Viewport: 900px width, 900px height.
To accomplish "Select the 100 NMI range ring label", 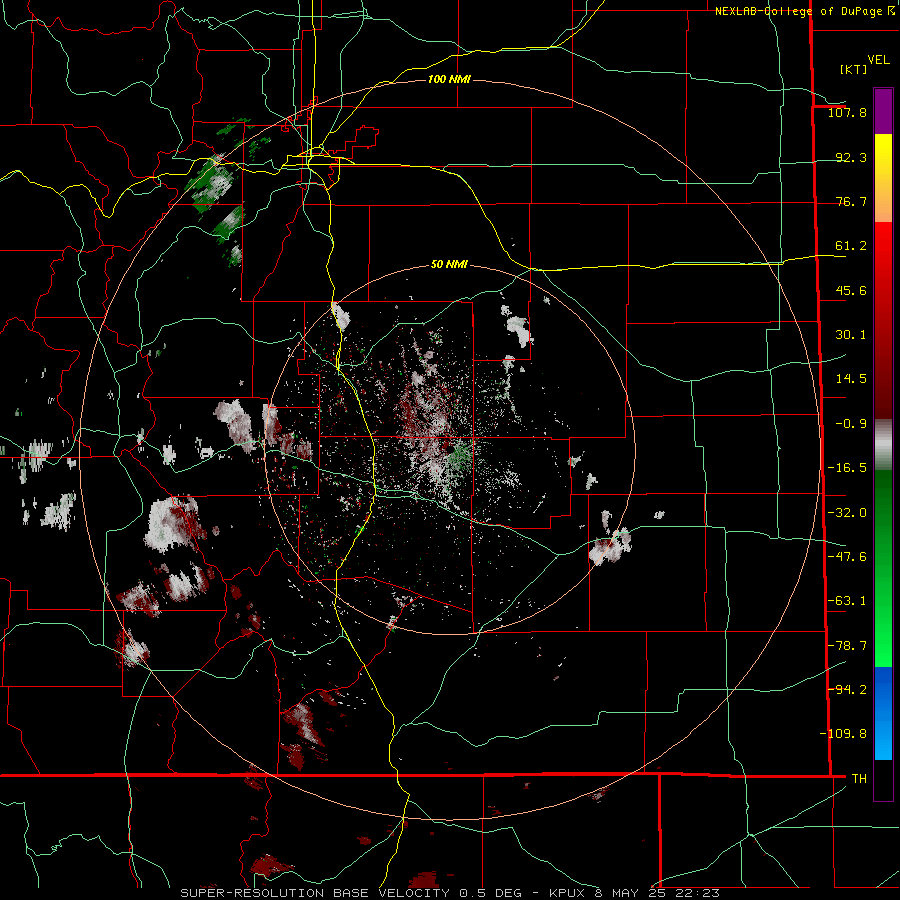I will pyautogui.click(x=449, y=79).
